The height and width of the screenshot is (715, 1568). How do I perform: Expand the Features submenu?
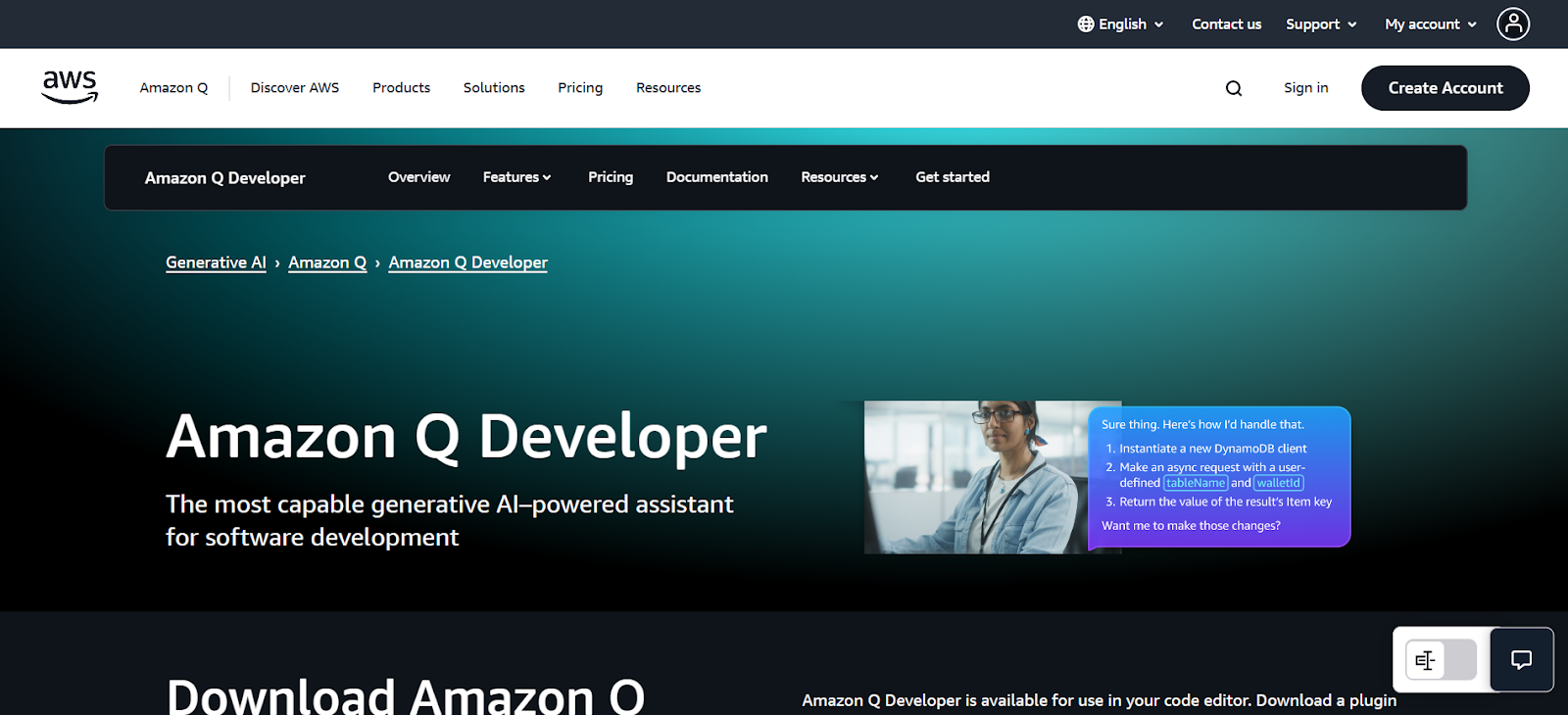tap(516, 177)
